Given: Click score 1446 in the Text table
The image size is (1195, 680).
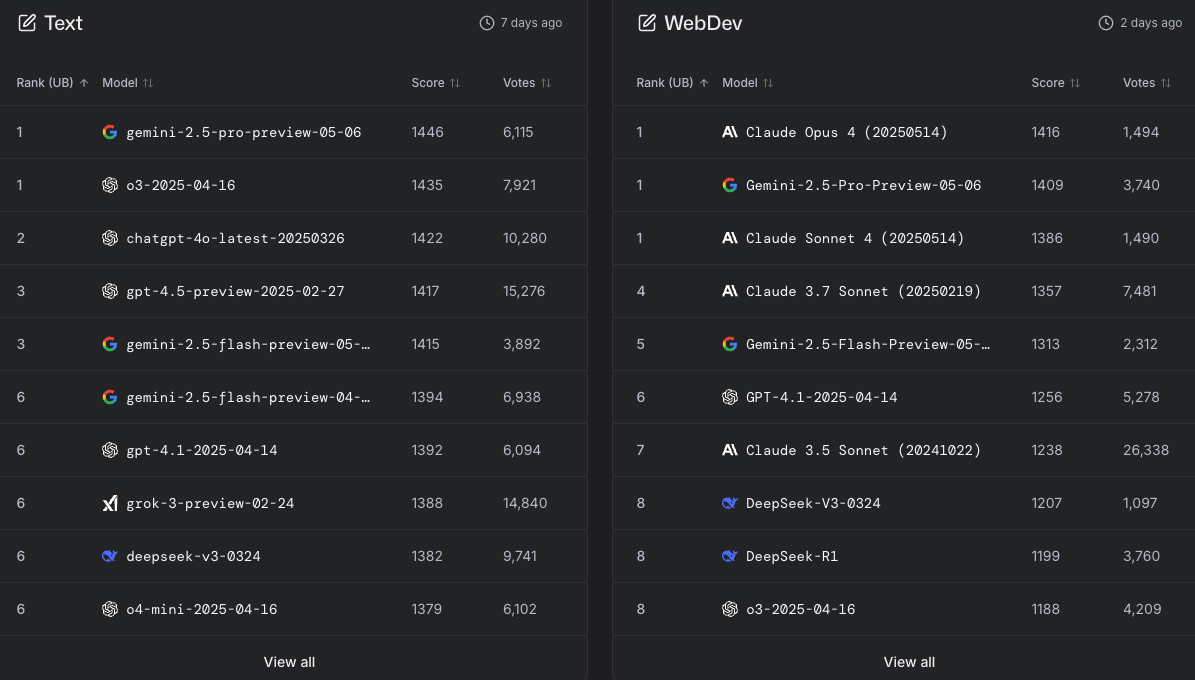Looking at the screenshot, I should click(428, 132).
